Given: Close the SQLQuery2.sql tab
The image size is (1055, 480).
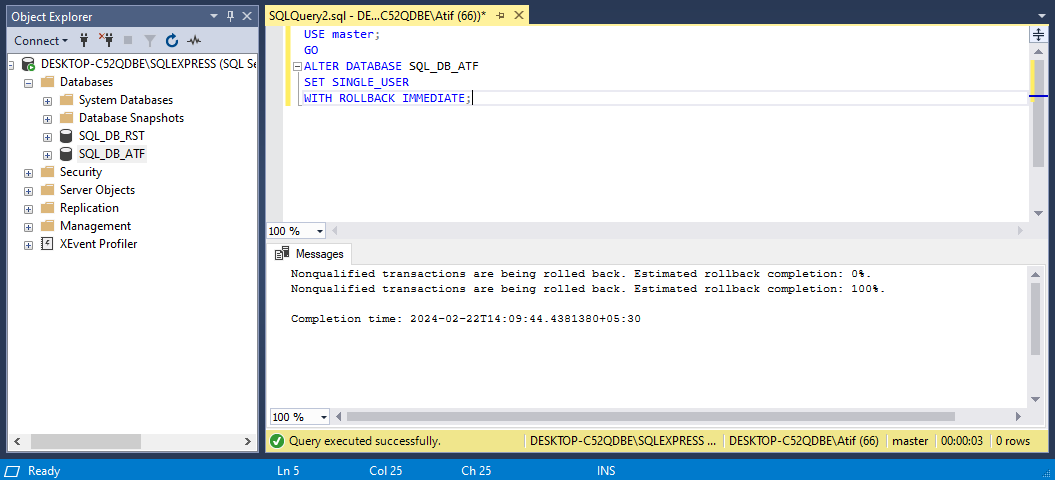Looking at the screenshot, I should [517, 15].
